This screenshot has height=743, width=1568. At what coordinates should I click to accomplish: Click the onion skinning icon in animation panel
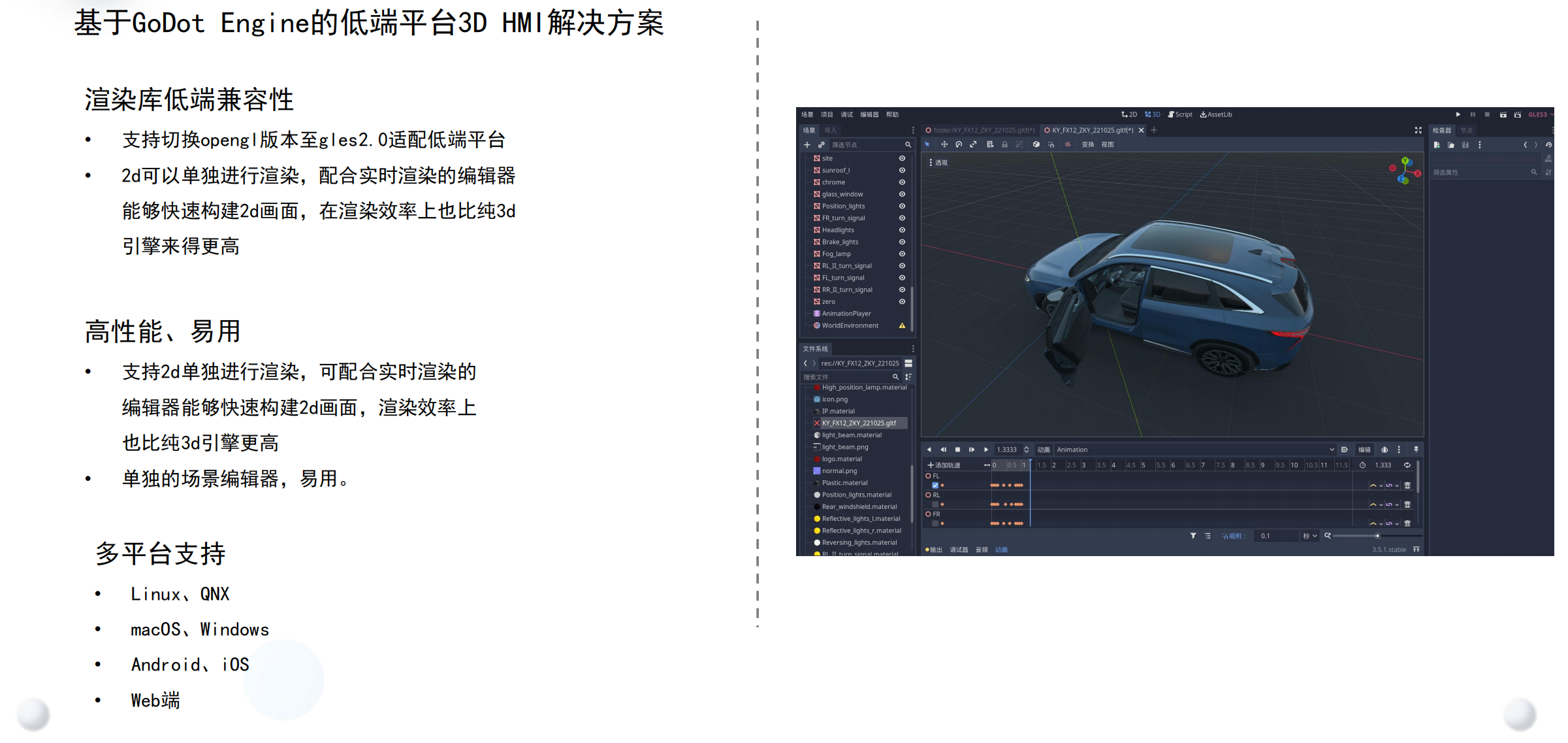pos(1384,450)
